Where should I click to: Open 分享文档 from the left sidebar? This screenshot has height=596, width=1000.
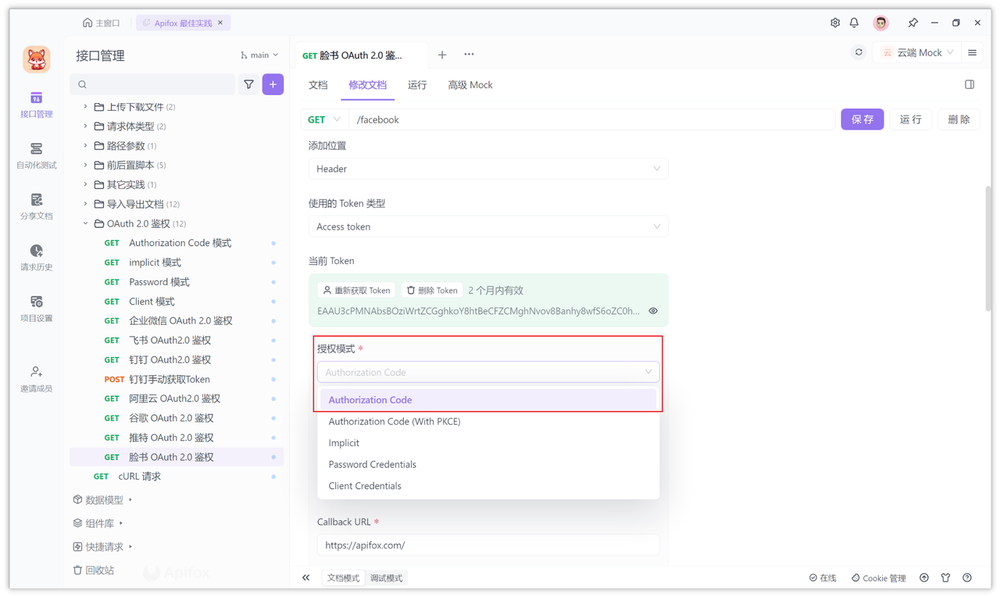[35, 208]
